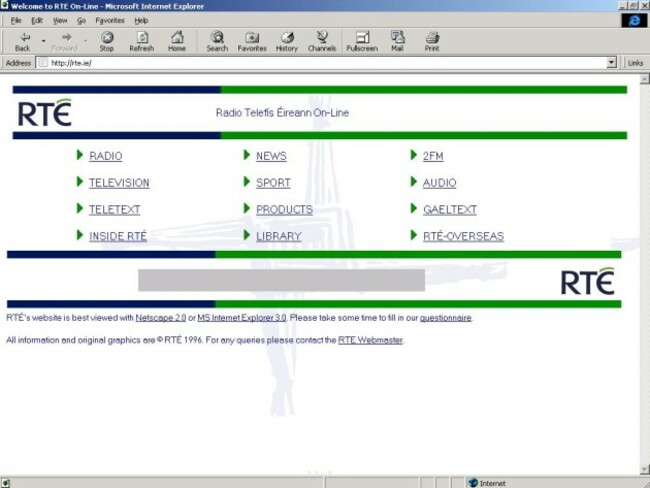Click the Back toolbar button
This screenshot has height=488, width=650.
[x=23, y=41]
